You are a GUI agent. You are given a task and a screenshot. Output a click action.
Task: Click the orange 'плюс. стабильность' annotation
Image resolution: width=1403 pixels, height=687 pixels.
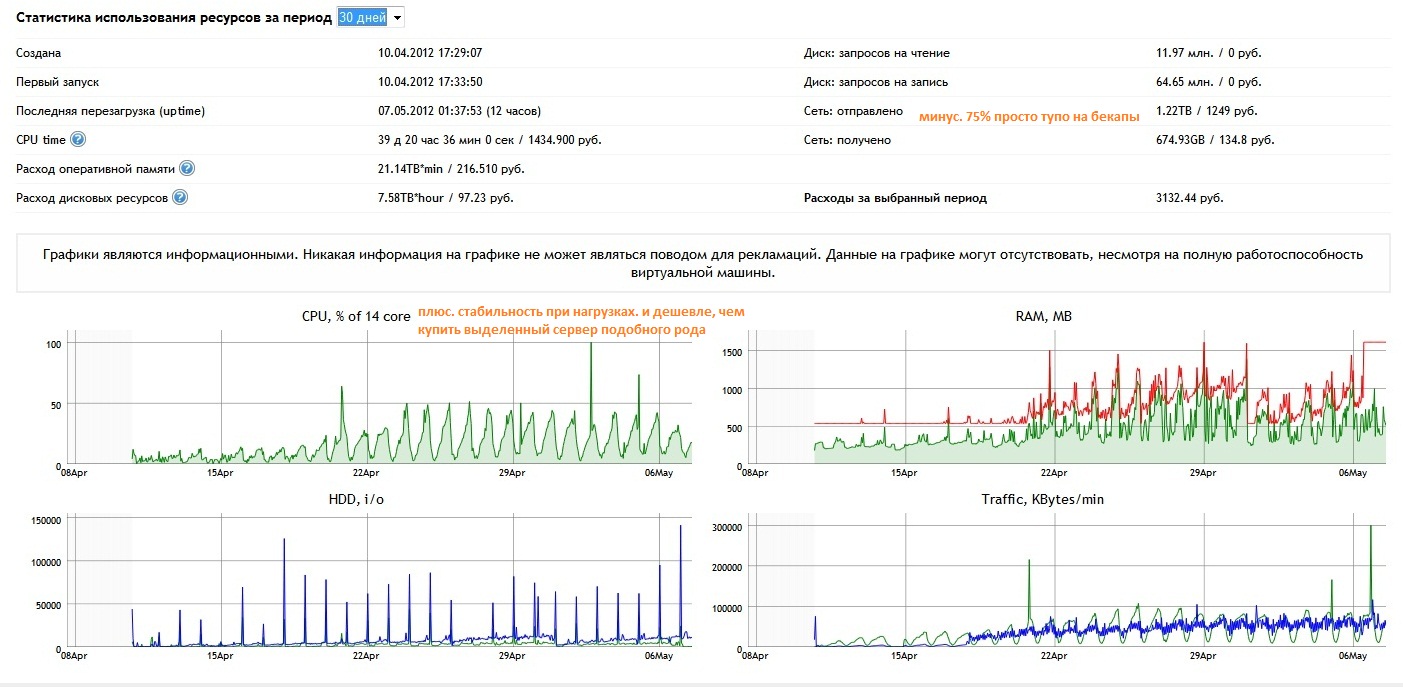[x=580, y=321]
